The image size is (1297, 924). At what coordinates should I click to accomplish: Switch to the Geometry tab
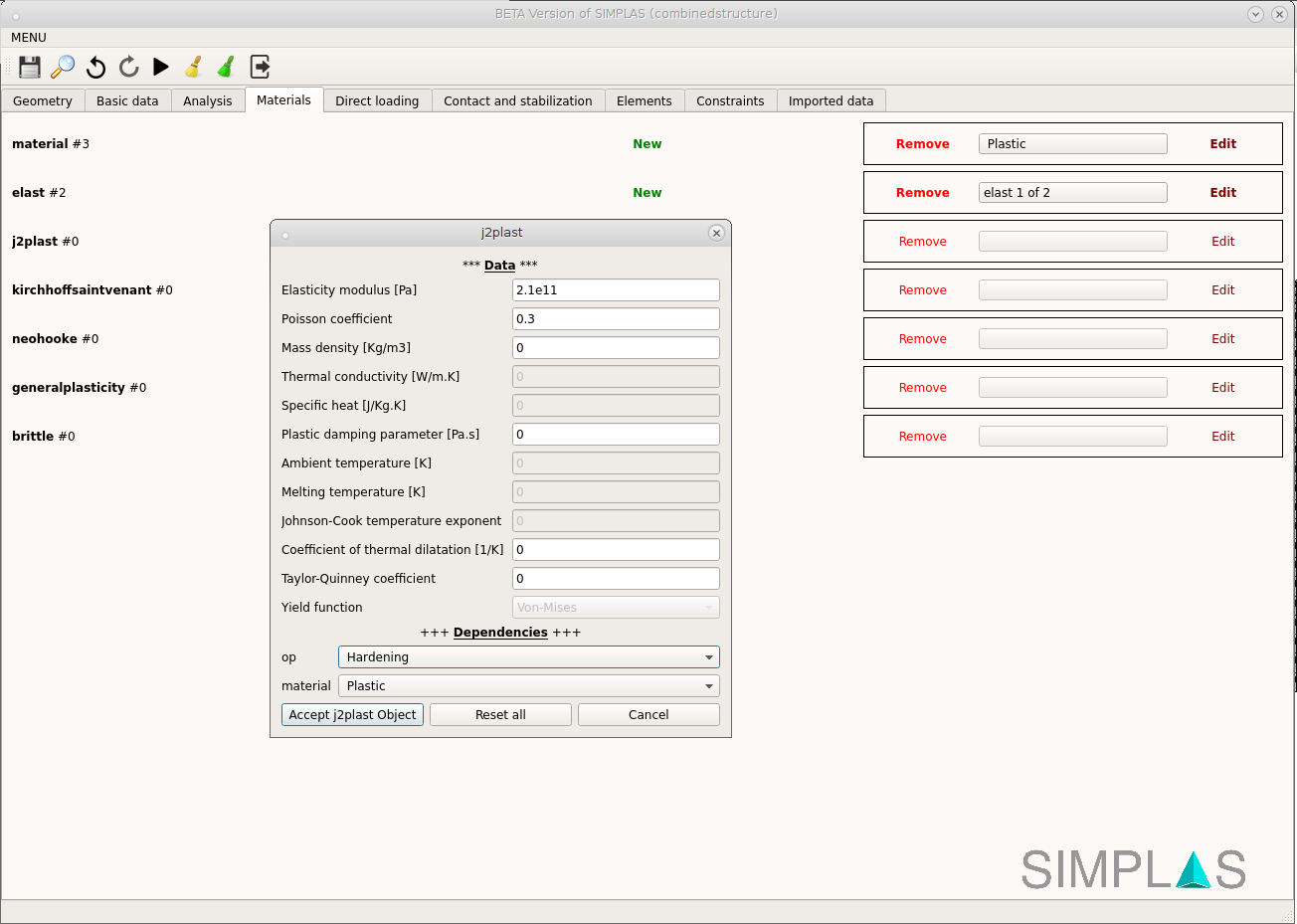click(43, 101)
